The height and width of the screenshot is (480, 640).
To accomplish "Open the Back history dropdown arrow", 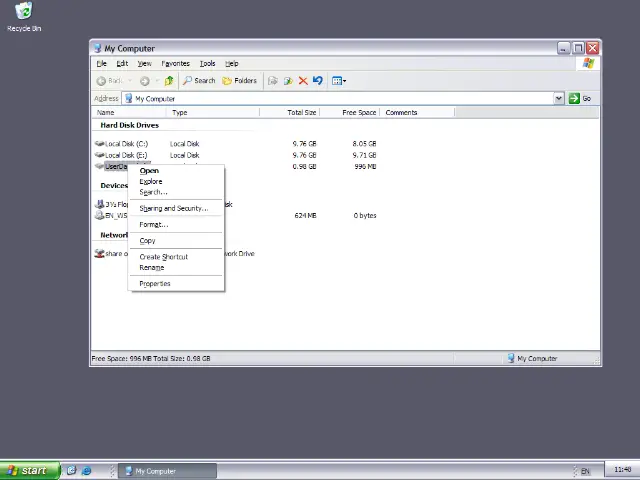I will [130, 81].
